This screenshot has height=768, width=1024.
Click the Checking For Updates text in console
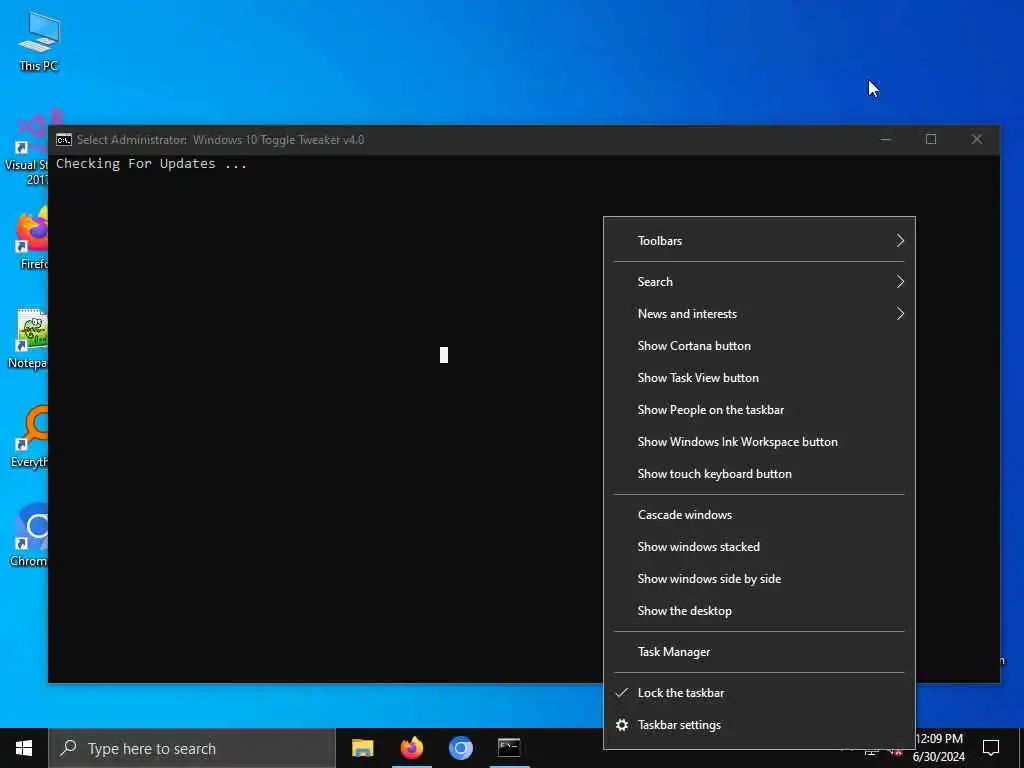point(152,164)
